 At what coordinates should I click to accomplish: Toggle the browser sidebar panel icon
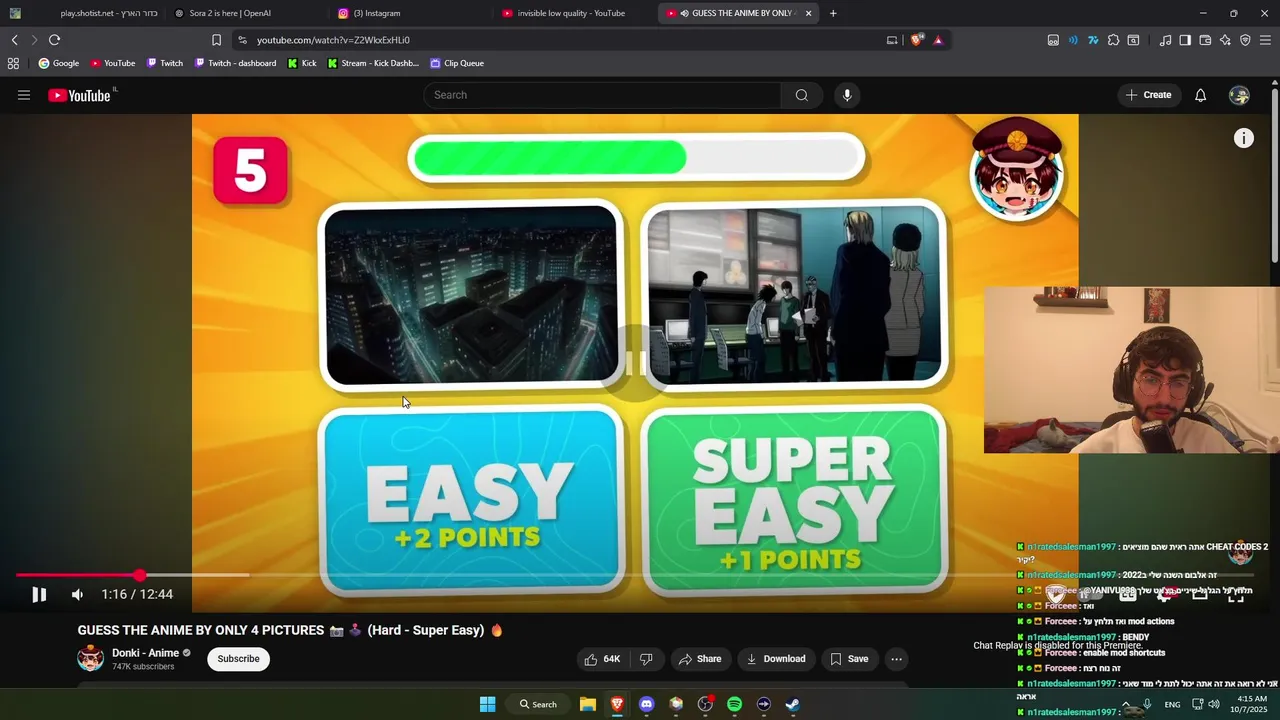click(1185, 40)
